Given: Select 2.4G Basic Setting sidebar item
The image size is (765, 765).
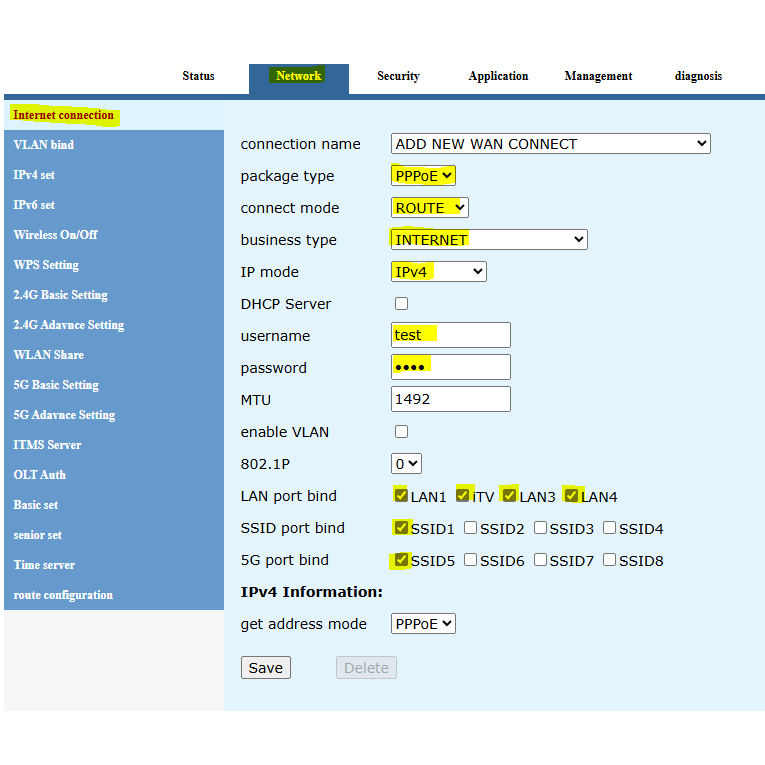Looking at the screenshot, I should click(60, 295).
